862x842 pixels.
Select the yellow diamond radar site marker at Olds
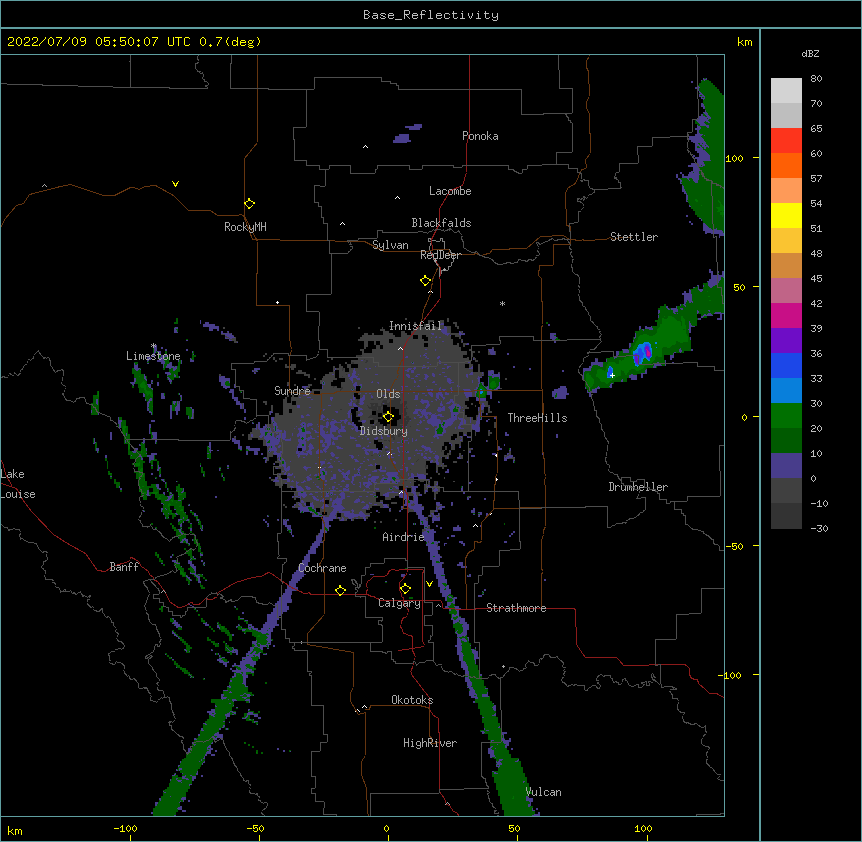click(388, 417)
